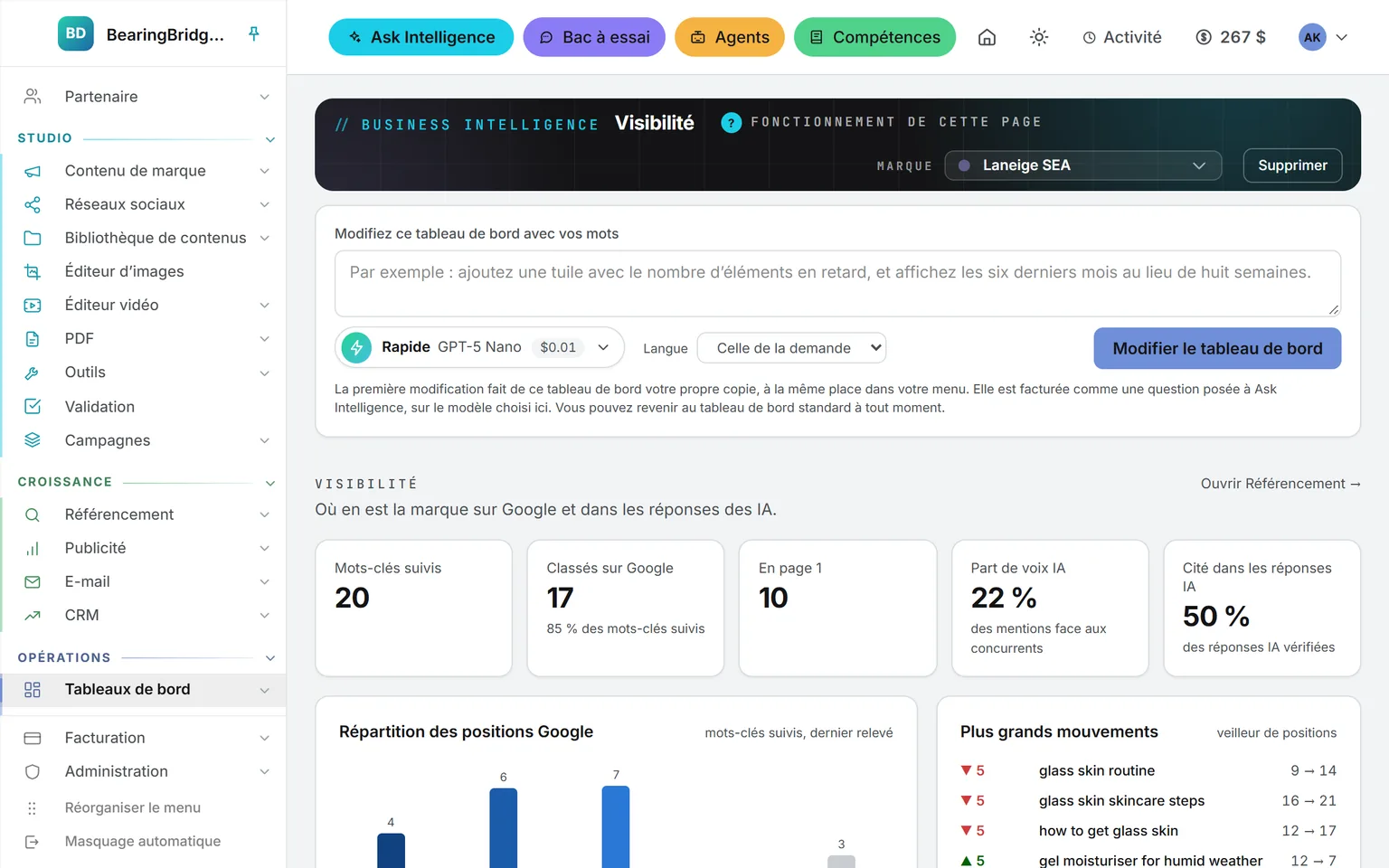The image size is (1389, 868).
Task: Click the PDF document icon
Action: click(33, 339)
